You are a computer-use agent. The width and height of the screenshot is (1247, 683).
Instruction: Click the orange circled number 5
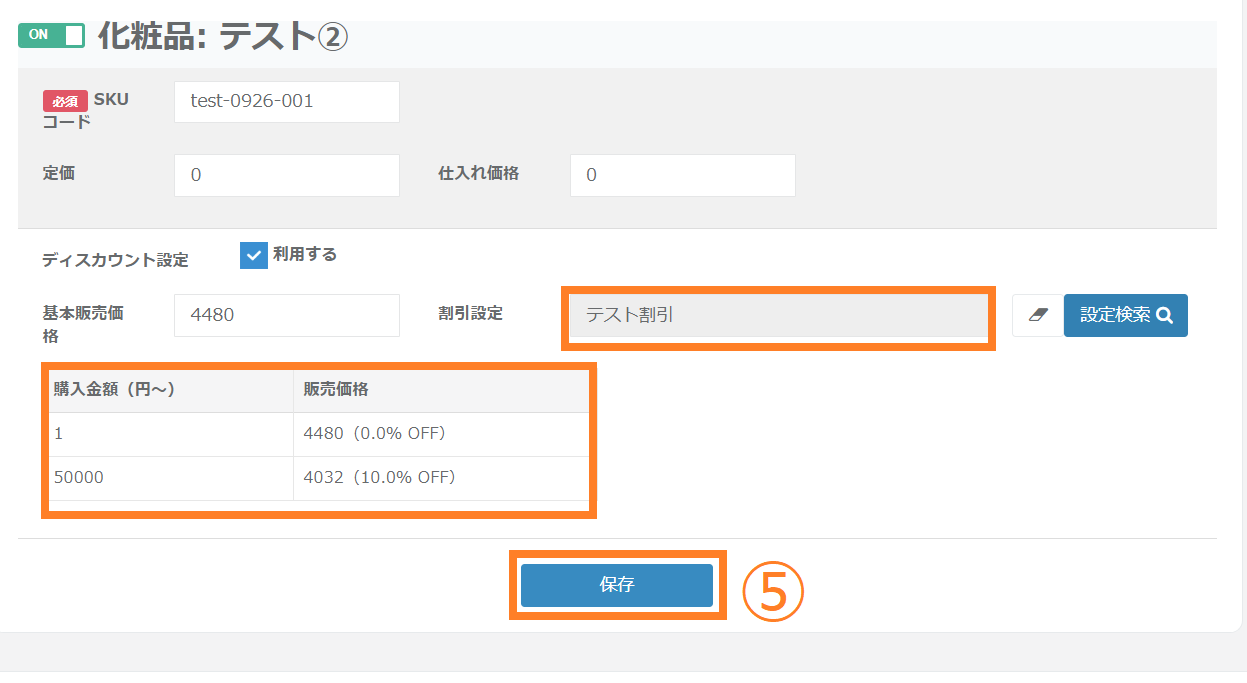click(772, 591)
